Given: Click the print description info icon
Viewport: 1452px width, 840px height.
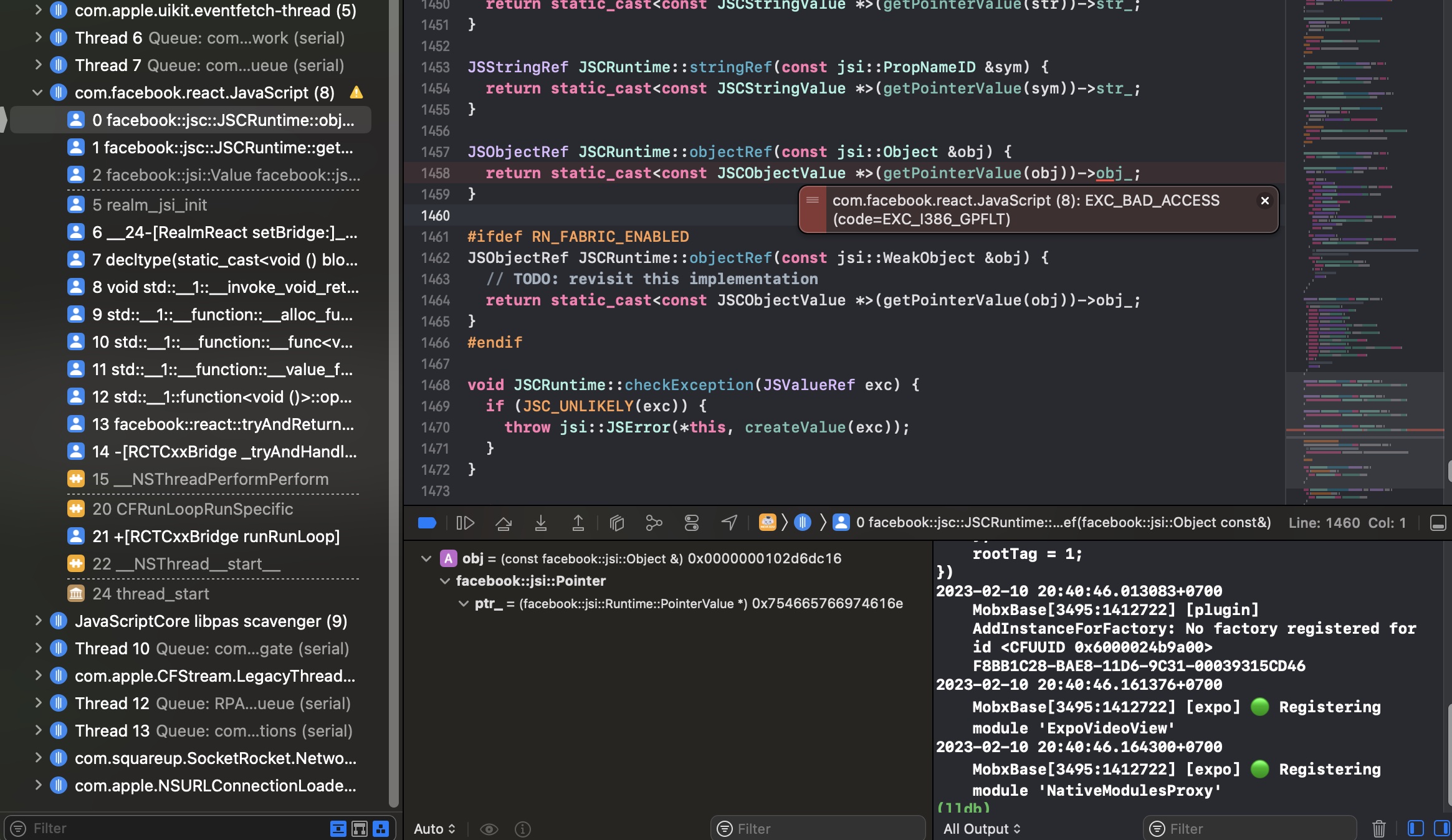Looking at the screenshot, I should click(523, 829).
